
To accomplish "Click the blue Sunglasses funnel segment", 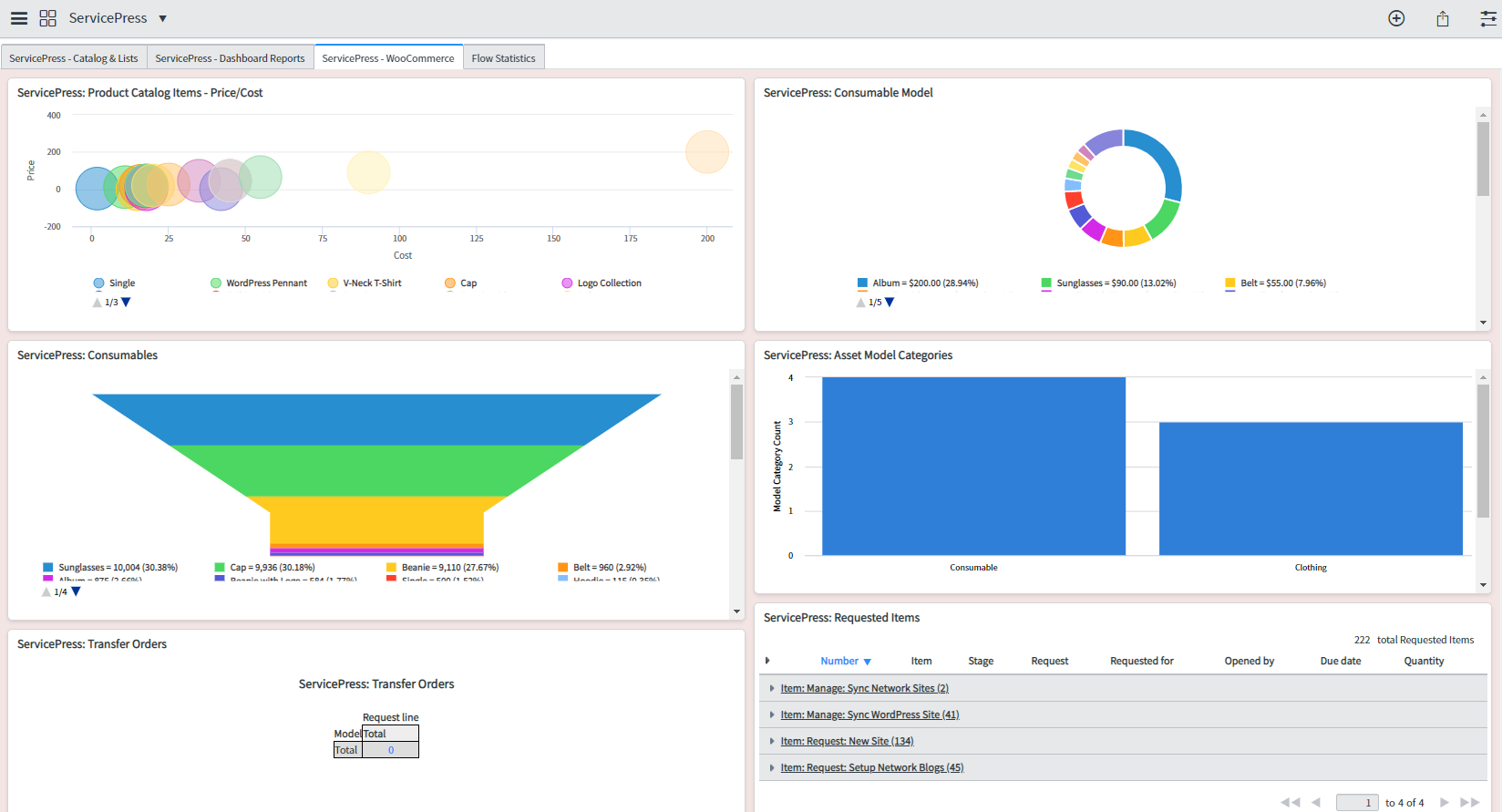I will click(376, 419).
